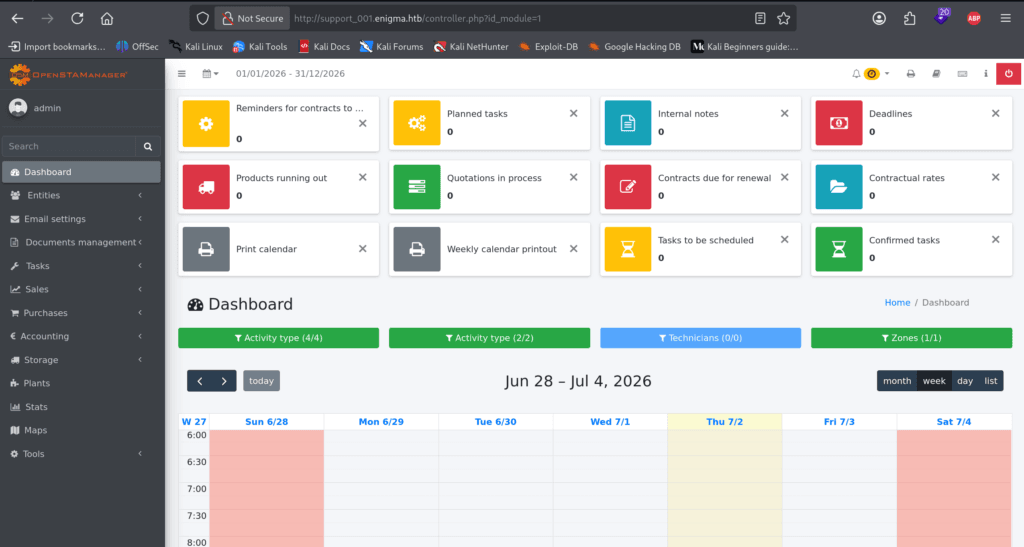Click the Home breadcrumb link
This screenshot has height=547, width=1024.
[x=897, y=302]
